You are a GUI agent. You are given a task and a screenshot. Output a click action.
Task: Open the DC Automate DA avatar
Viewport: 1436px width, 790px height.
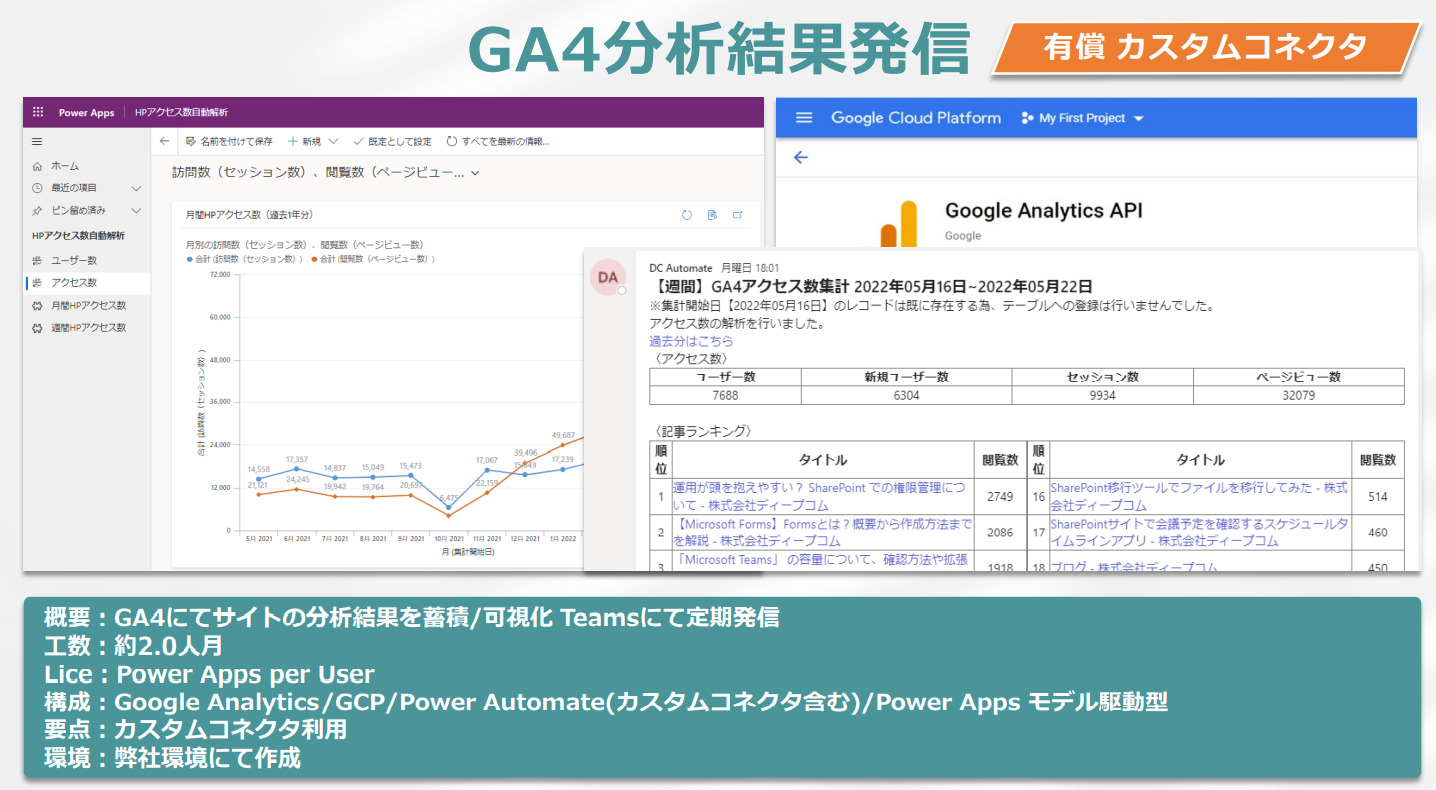click(x=607, y=277)
